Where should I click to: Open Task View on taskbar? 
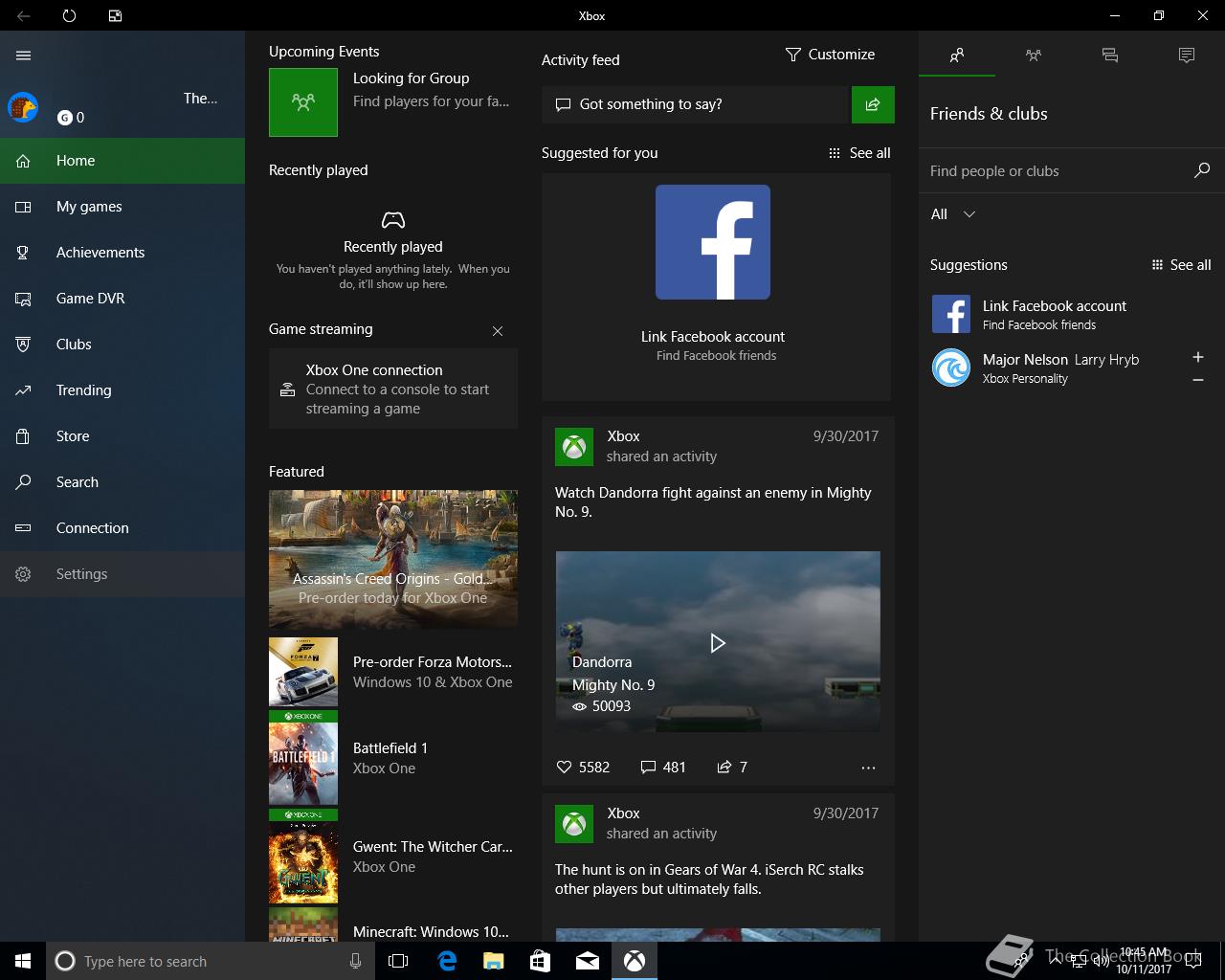point(398,961)
